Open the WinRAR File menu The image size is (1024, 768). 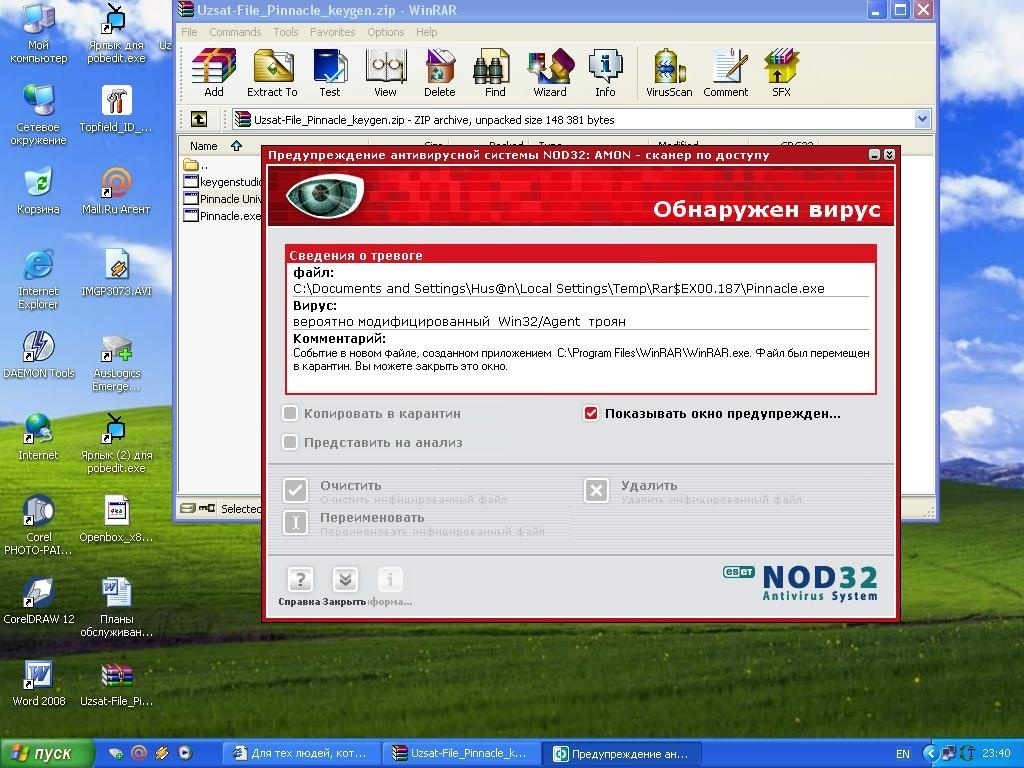point(189,32)
